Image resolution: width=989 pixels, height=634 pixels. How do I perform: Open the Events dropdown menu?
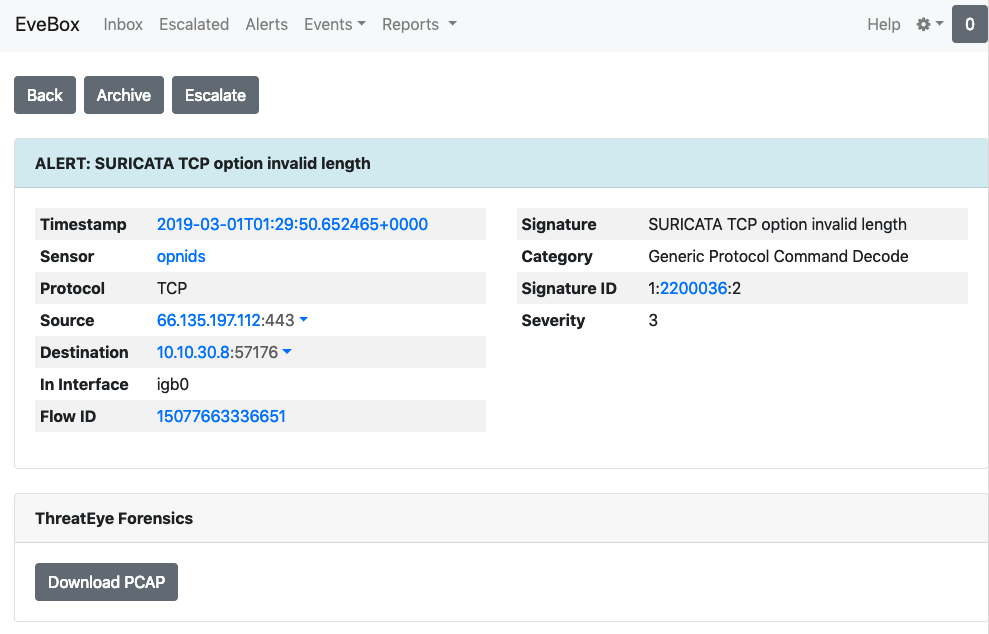pyautogui.click(x=335, y=25)
